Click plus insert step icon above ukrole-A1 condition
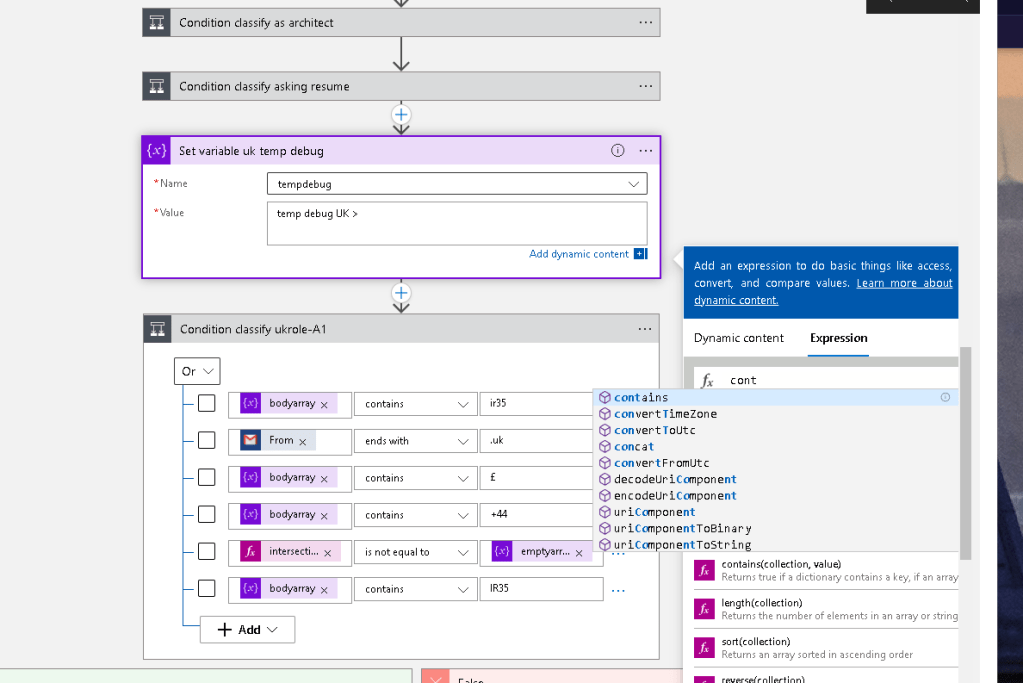This screenshot has height=683, width=1023. 401,293
